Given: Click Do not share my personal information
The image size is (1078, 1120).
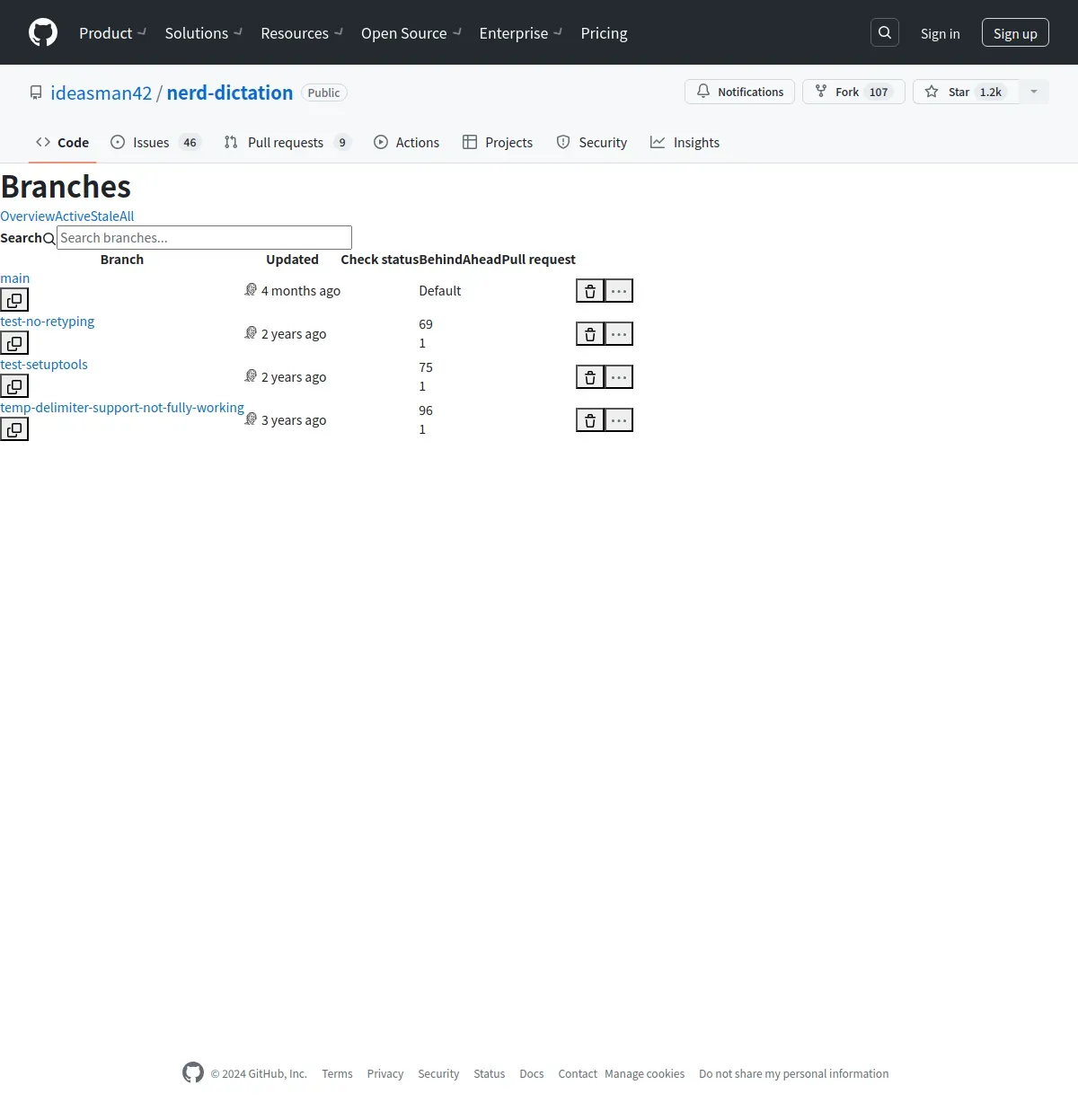Looking at the screenshot, I should (794, 1073).
